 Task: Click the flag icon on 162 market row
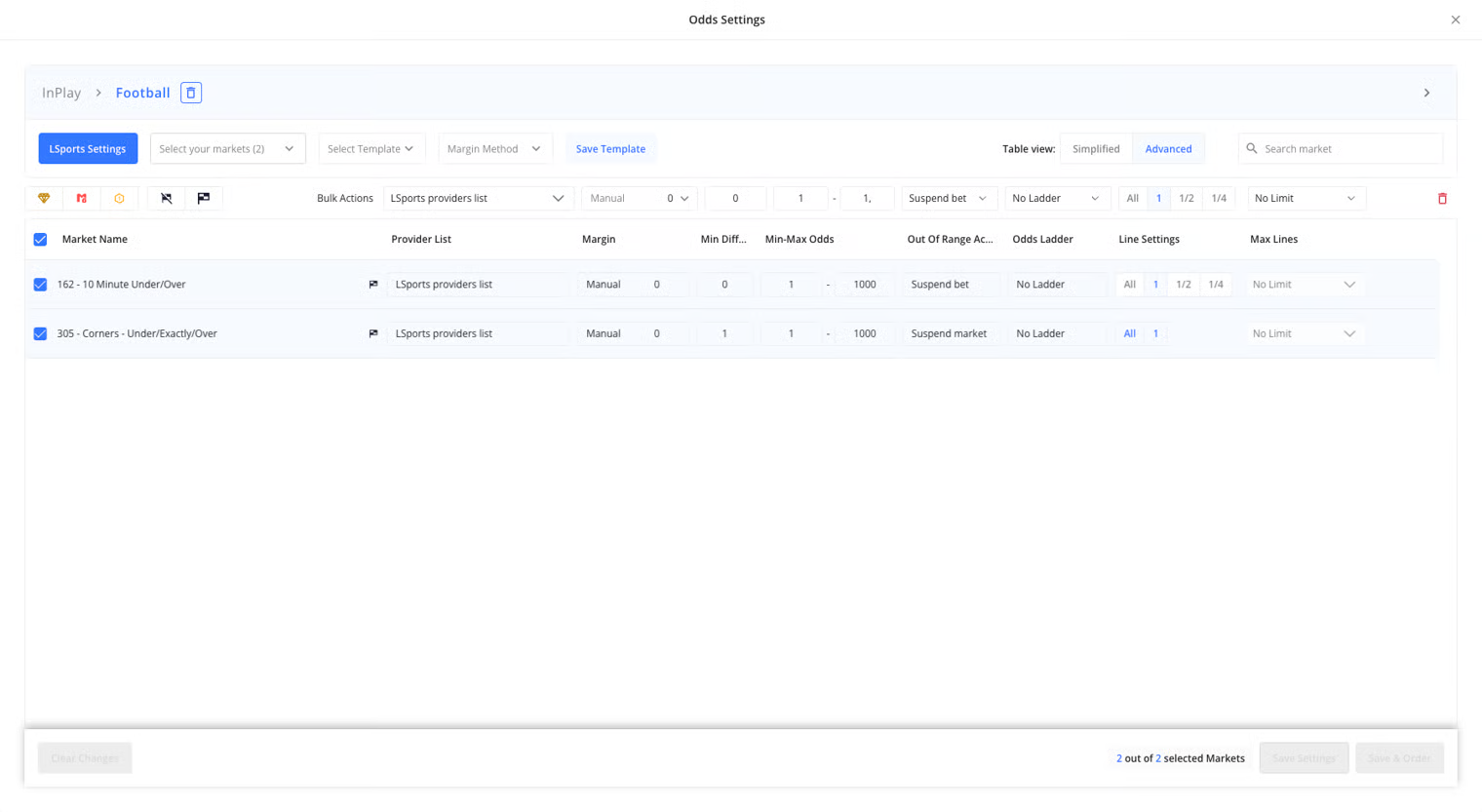tap(373, 285)
